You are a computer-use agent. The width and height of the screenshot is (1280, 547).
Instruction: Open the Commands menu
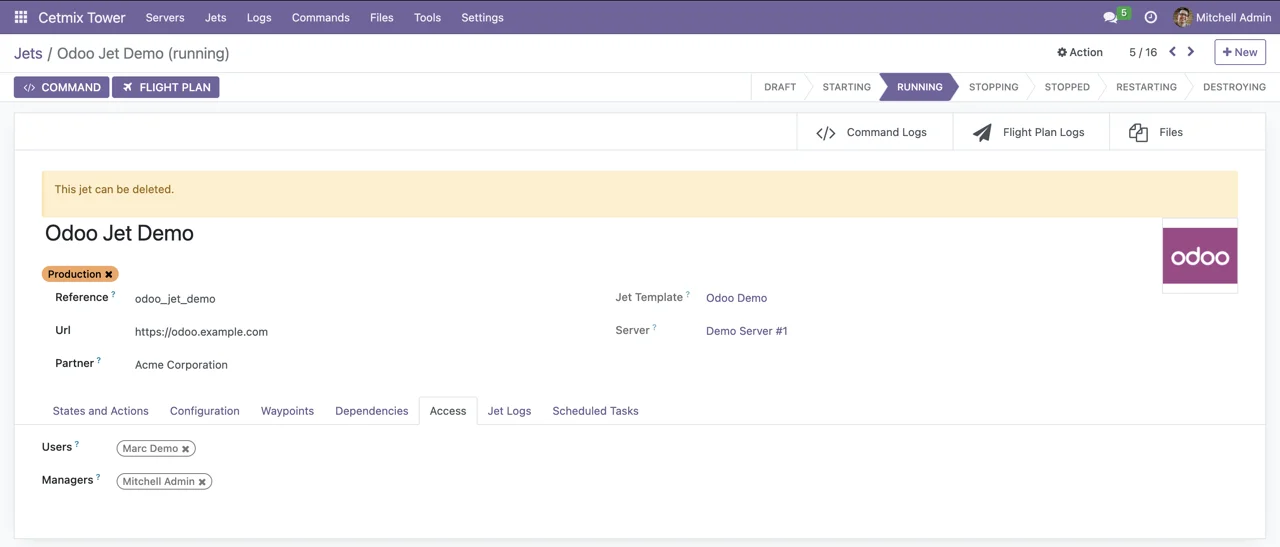click(x=320, y=17)
